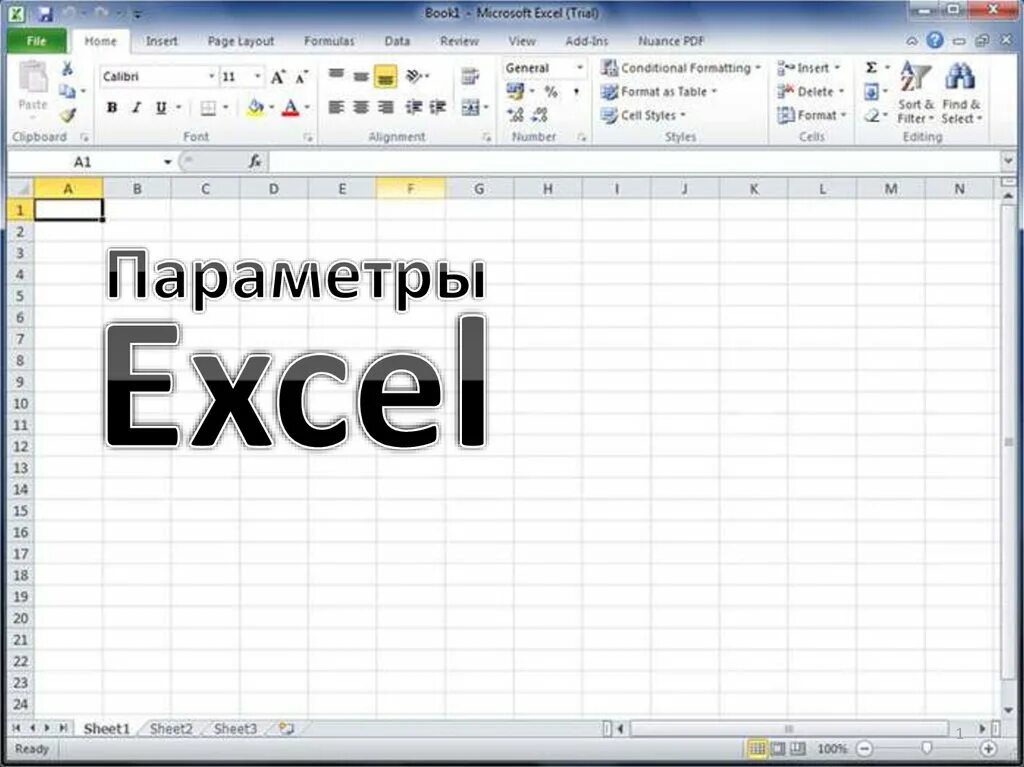Image resolution: width=1024 pixels, height=767 pixels.
Task: Click Accounting Number Format icon
Action: point(515,91)
